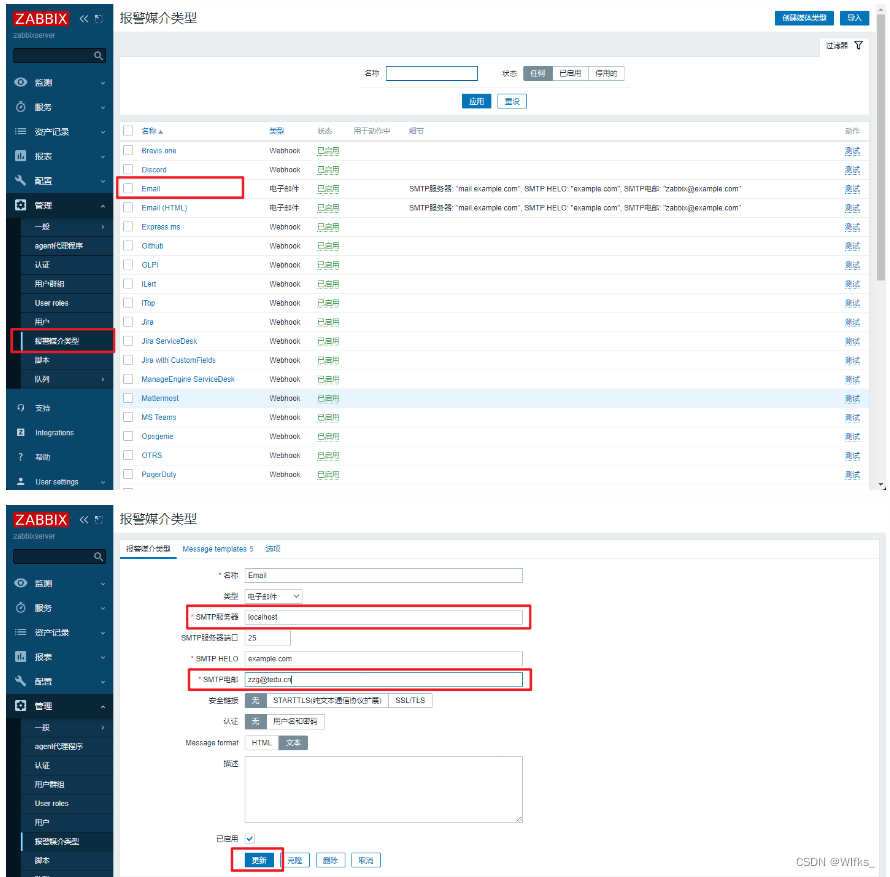Uncheck the 已启用 checkbox in the Email form
Image resolution: width=890 pixels, height=877 pixels.
250,838
